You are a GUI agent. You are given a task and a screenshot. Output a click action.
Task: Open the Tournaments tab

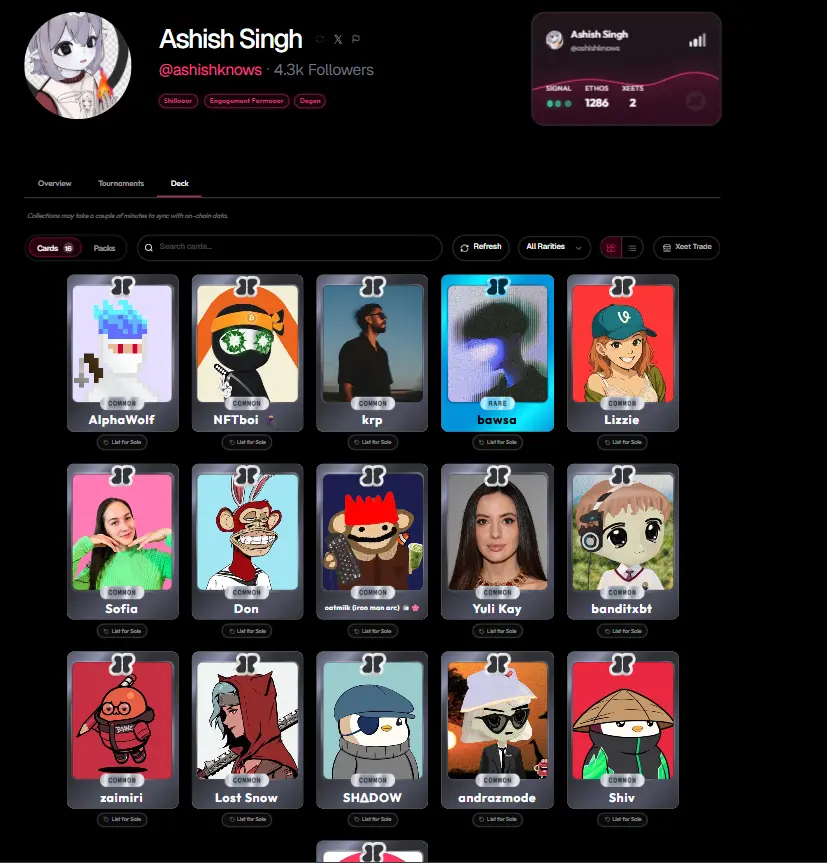tap(121, 183)
